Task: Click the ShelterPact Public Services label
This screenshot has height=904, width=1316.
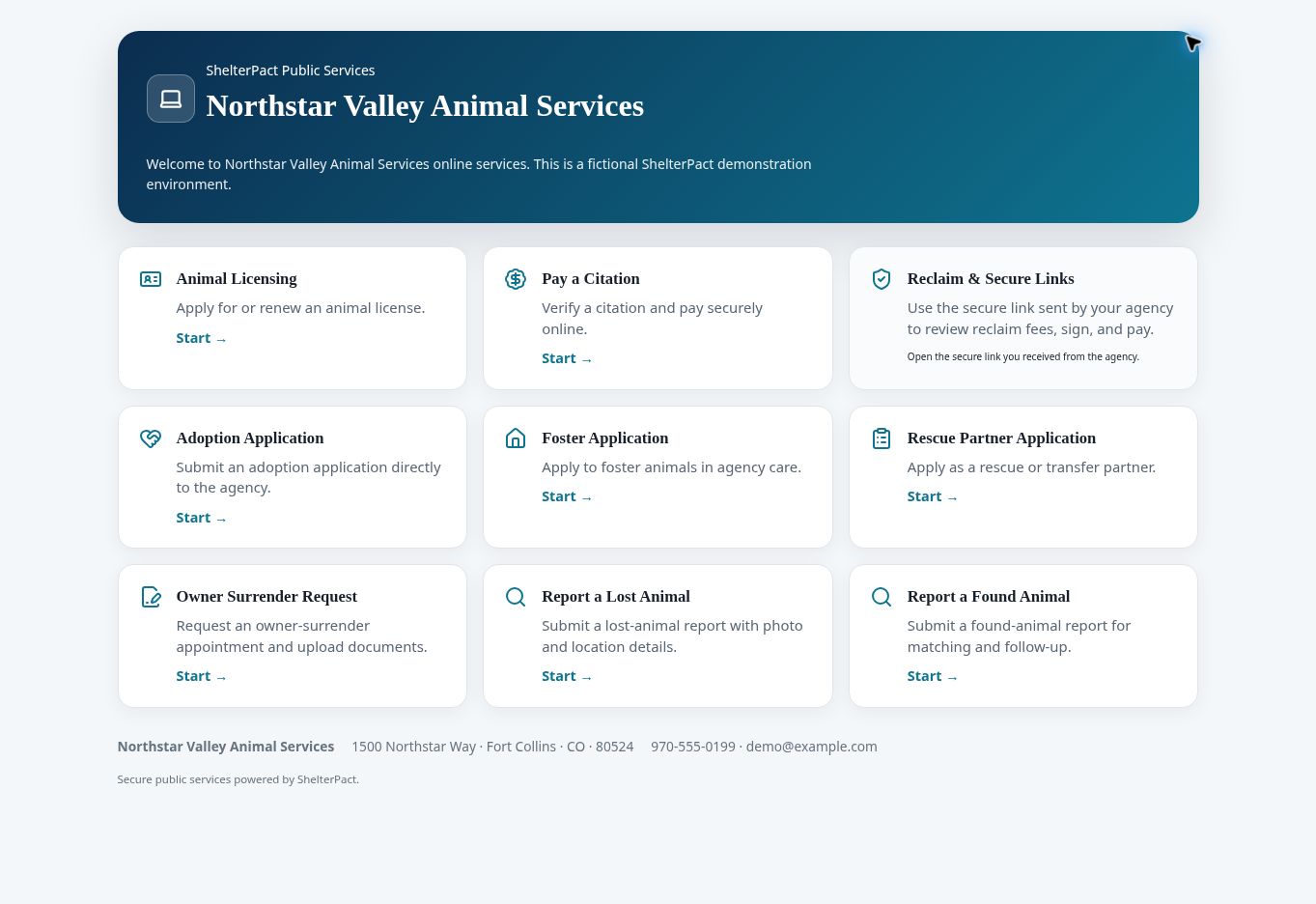Action: [x=291, y=71]
